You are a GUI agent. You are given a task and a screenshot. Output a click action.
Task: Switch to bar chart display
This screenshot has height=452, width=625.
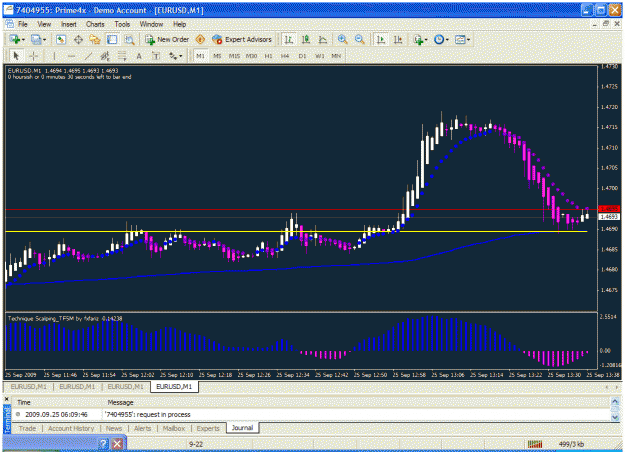289,39
